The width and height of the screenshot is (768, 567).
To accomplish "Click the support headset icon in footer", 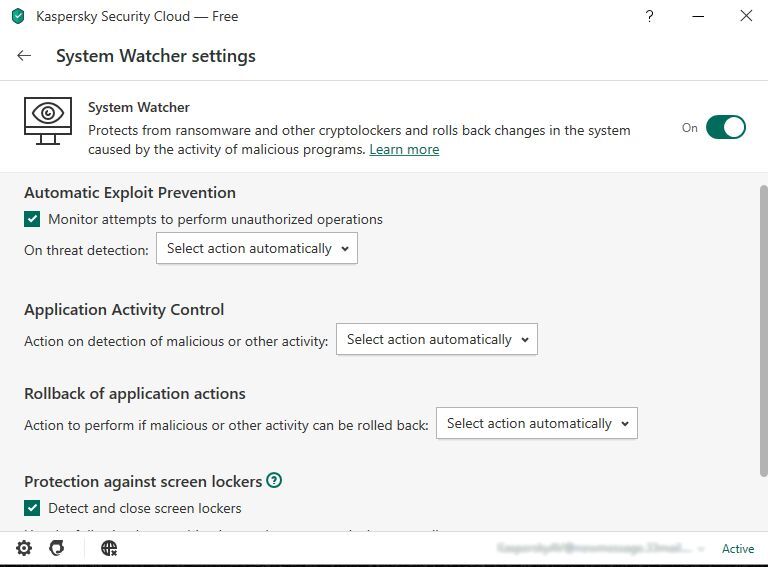I will (57, 548).
